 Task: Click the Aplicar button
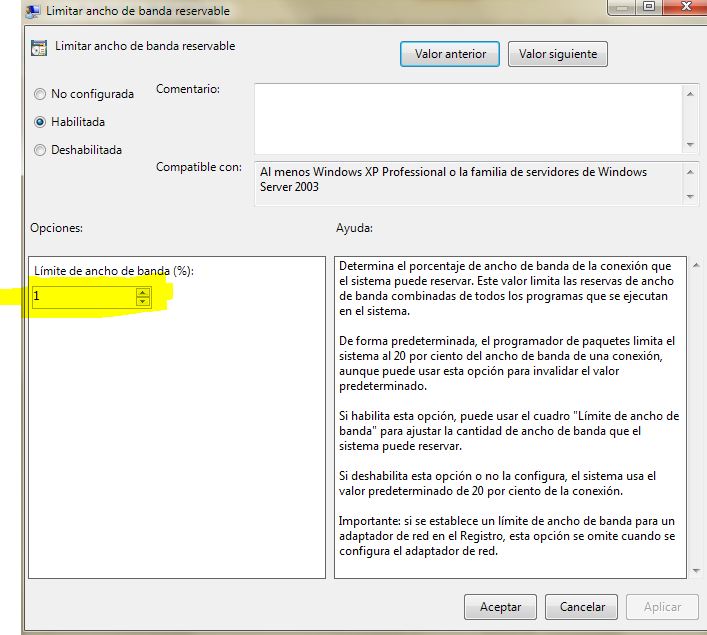[662, 607]
